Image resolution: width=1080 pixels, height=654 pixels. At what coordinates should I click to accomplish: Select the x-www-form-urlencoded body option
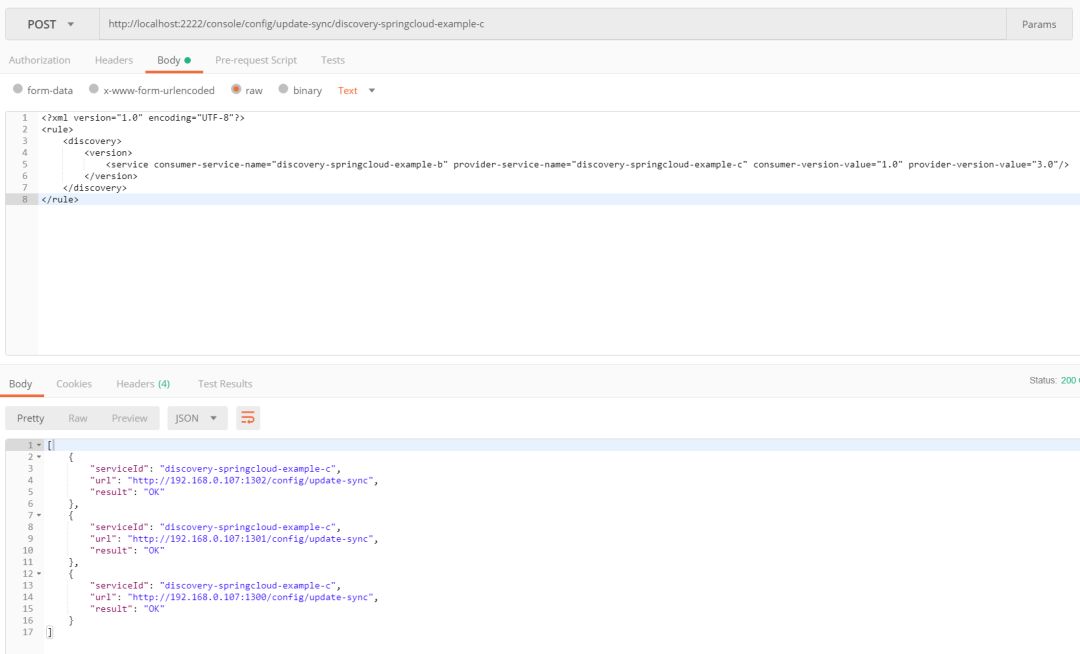[94, 90]
